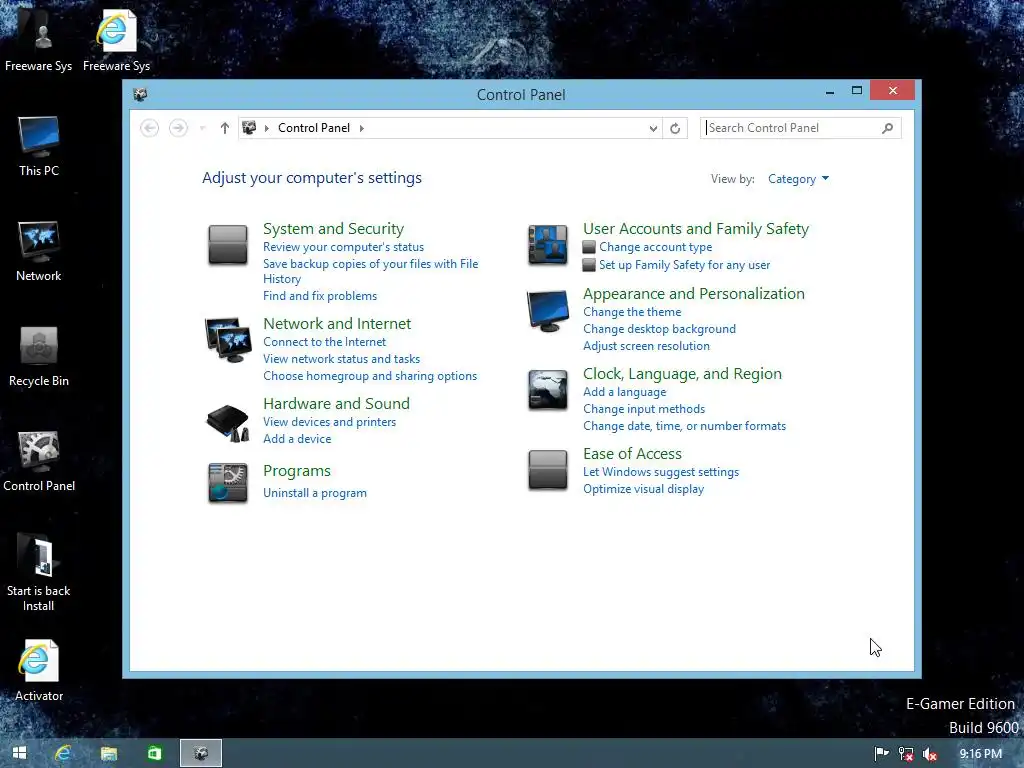Viewport: 1024px width, 768px height.
Task: Open Appearance and Personalization heading link
Action: (694, 293)
